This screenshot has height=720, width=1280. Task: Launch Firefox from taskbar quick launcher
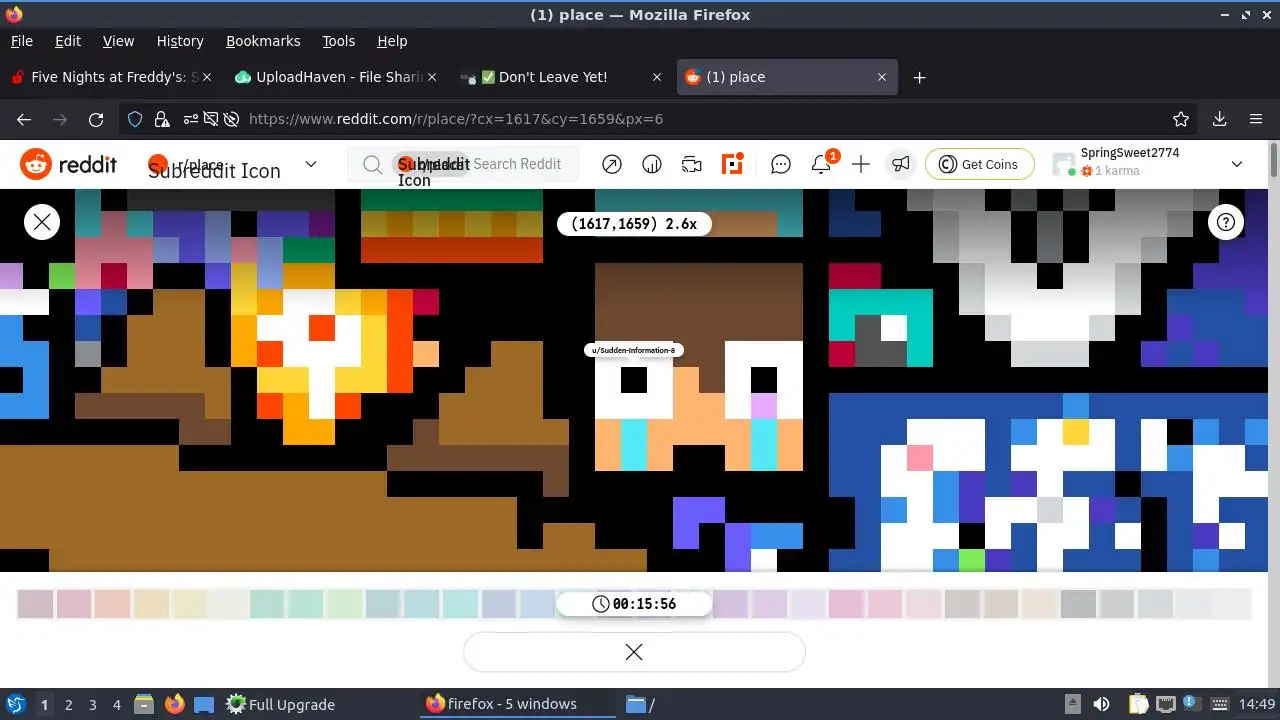click(175, 704)
